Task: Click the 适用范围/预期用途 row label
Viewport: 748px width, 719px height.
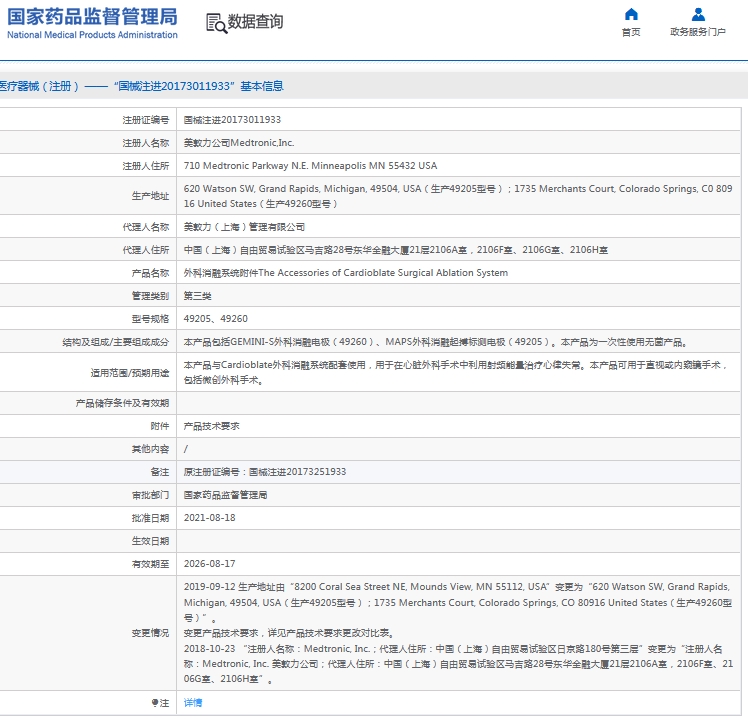Action: pos(130,373)
